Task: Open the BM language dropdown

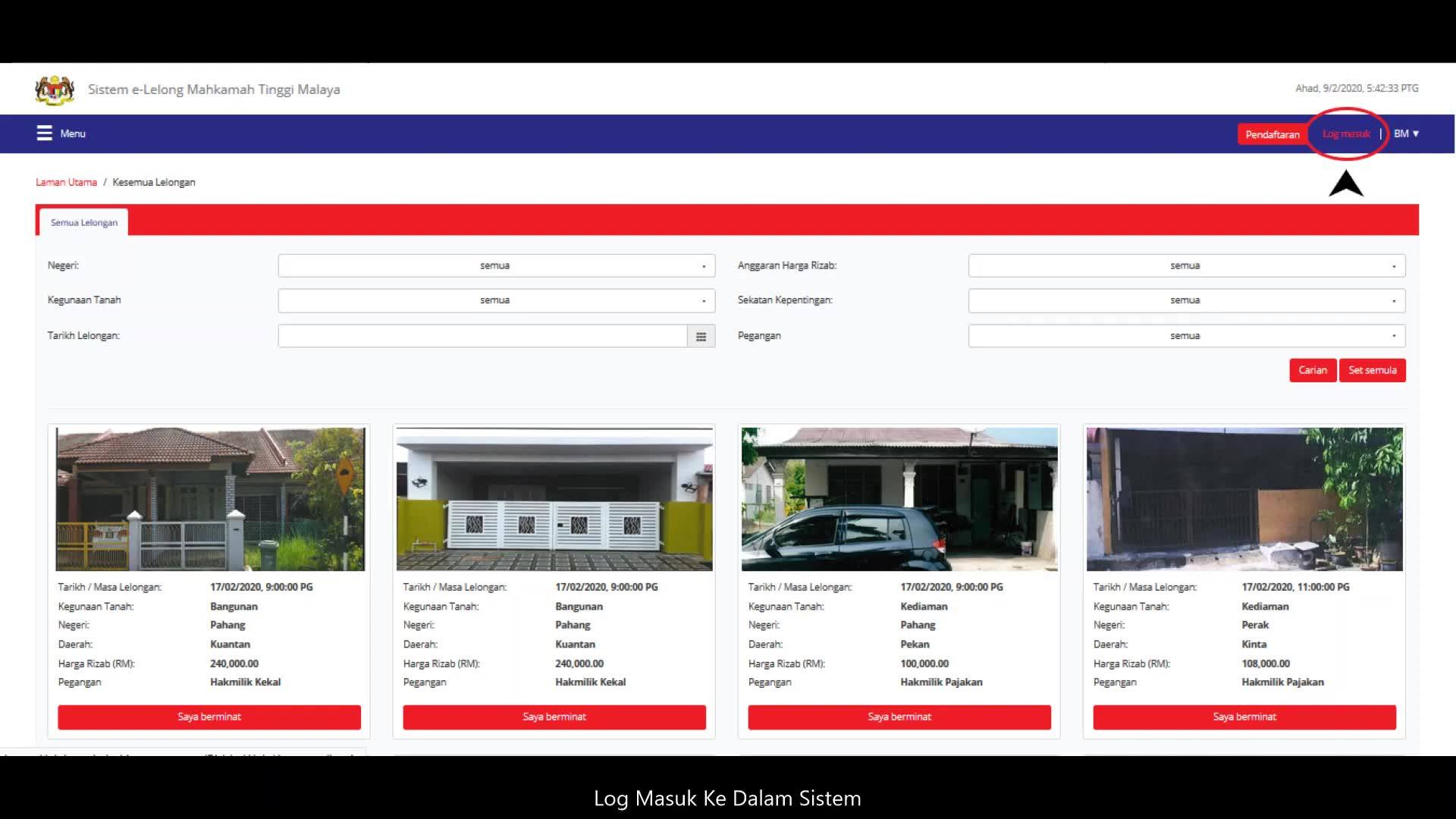Action: coord(1406,133)
